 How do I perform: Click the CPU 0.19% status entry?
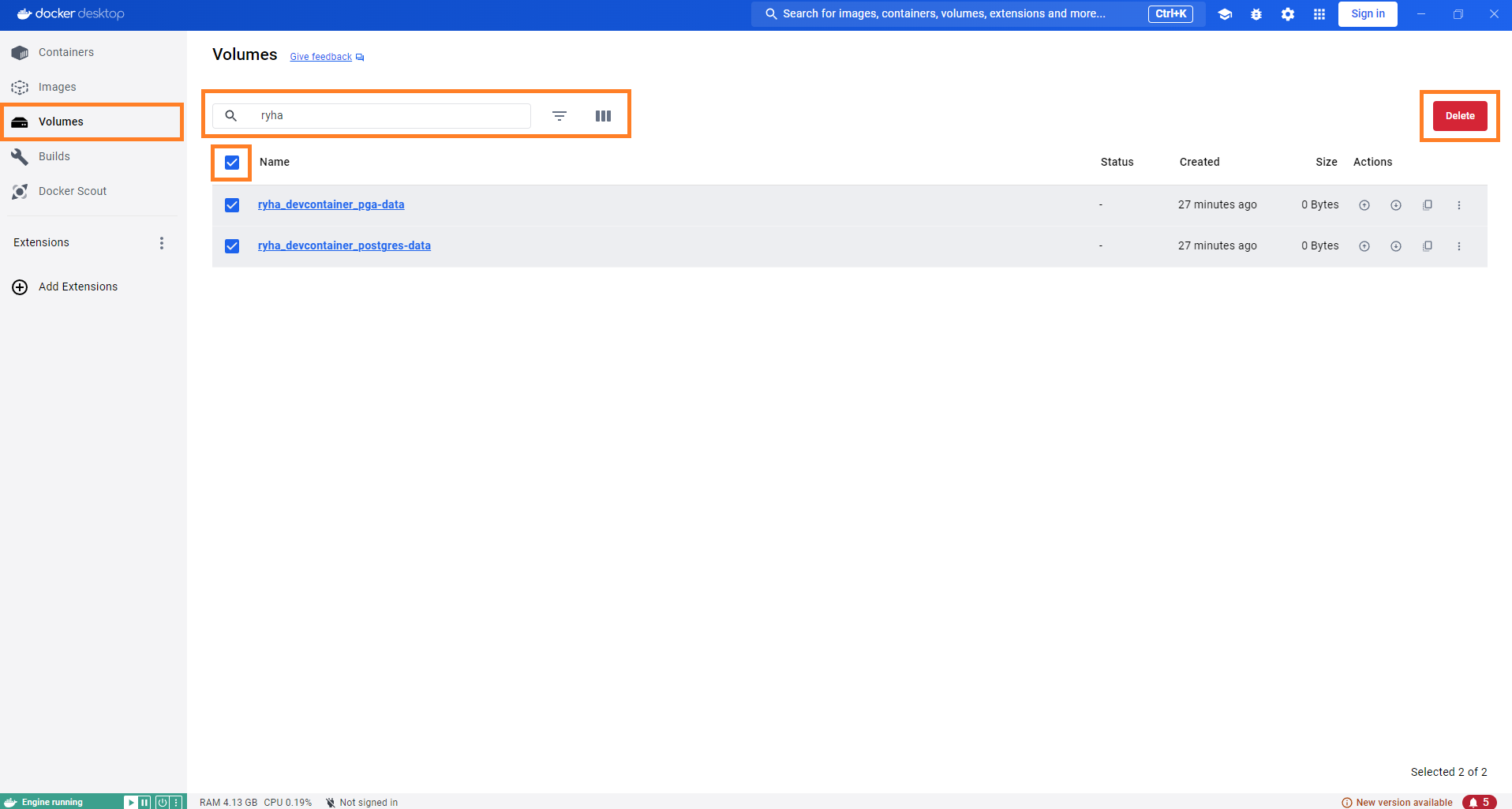[287, 803]
